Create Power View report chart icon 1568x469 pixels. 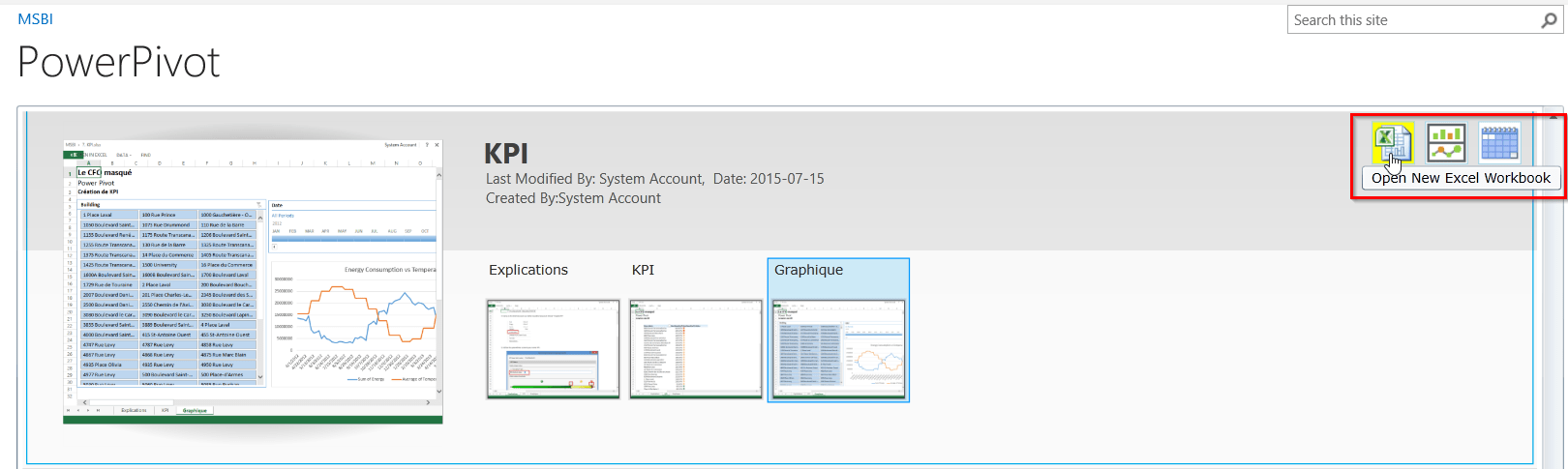point(1446,143)
